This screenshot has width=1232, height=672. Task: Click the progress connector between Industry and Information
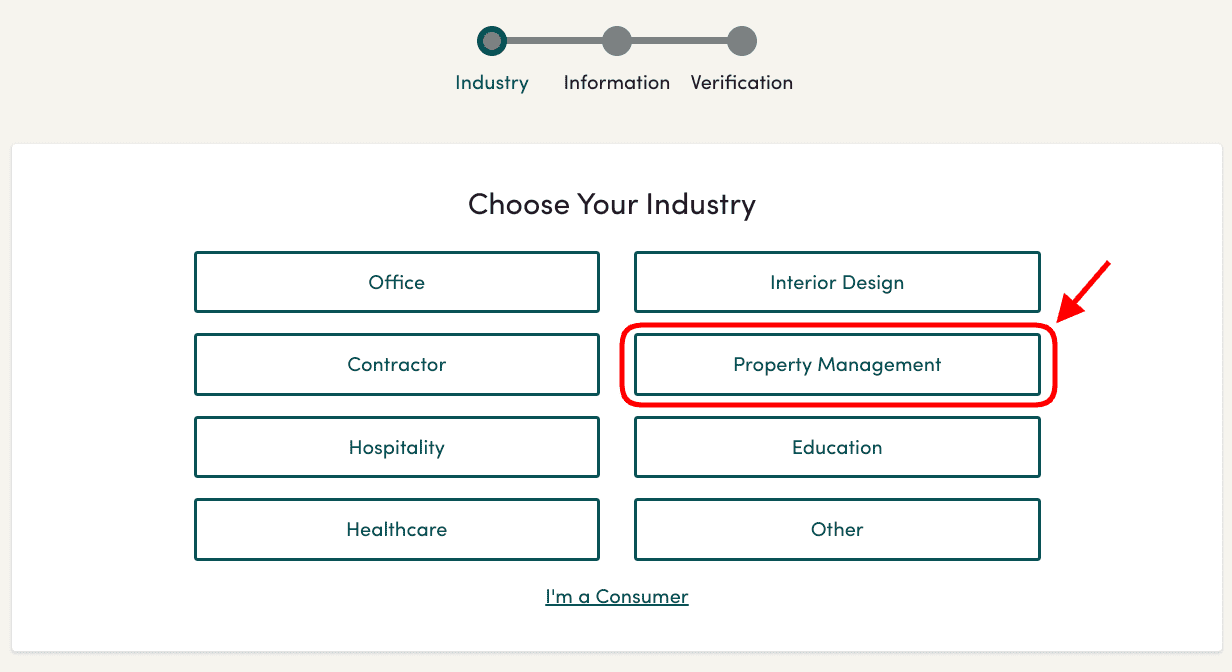click(555, 41)
